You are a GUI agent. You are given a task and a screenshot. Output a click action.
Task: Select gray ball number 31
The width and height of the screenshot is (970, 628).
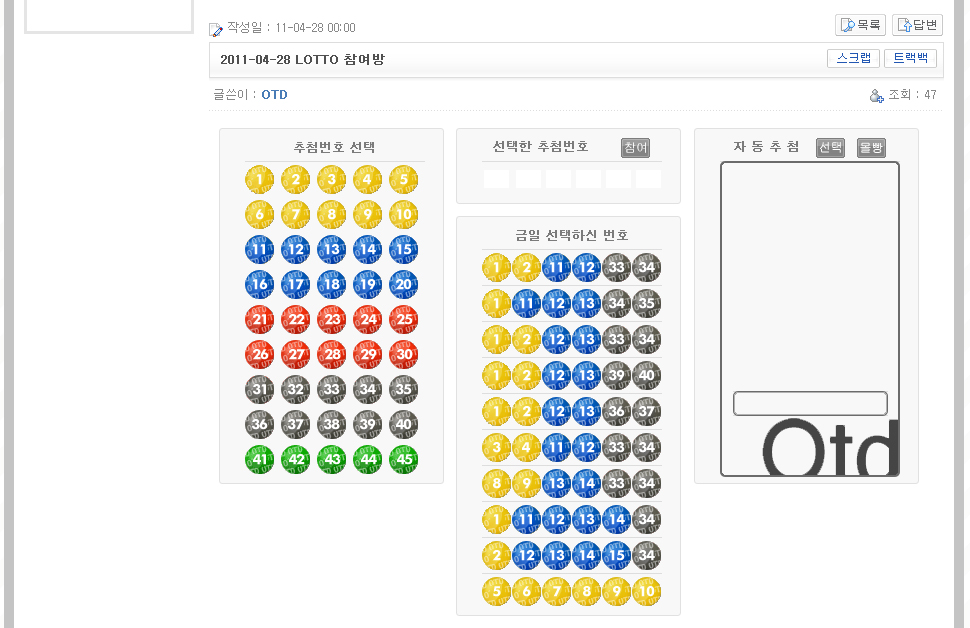click(259, 389)
